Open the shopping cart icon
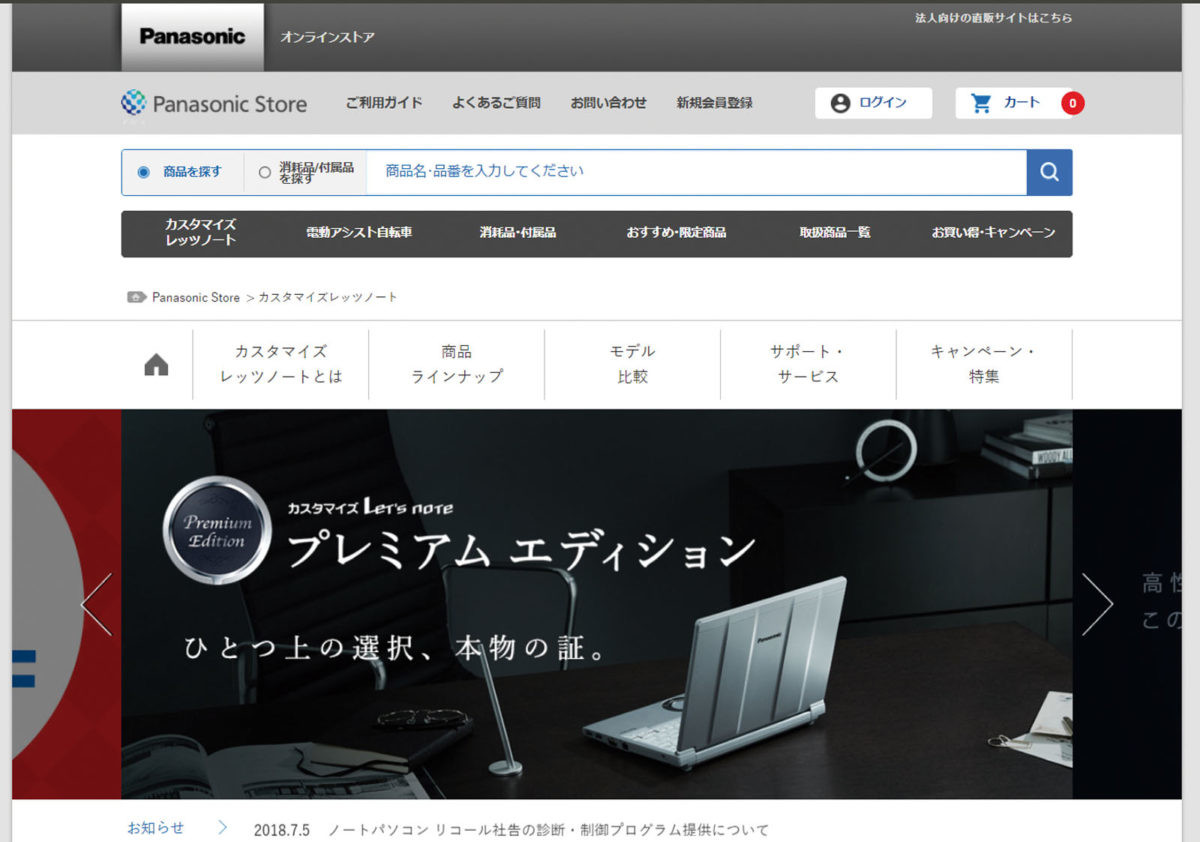1200x842 pixels. coord(981,103)
